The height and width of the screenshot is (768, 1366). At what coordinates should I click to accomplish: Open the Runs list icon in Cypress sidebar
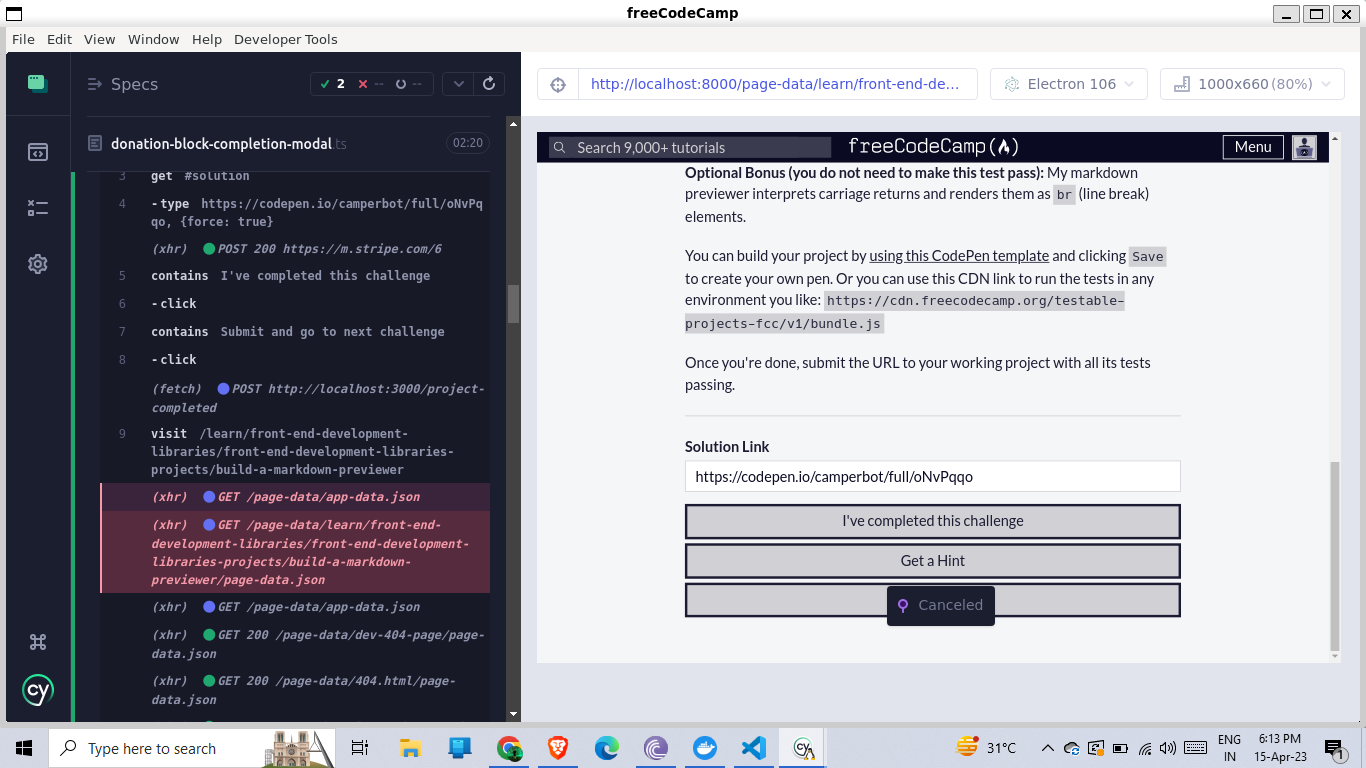37,208
